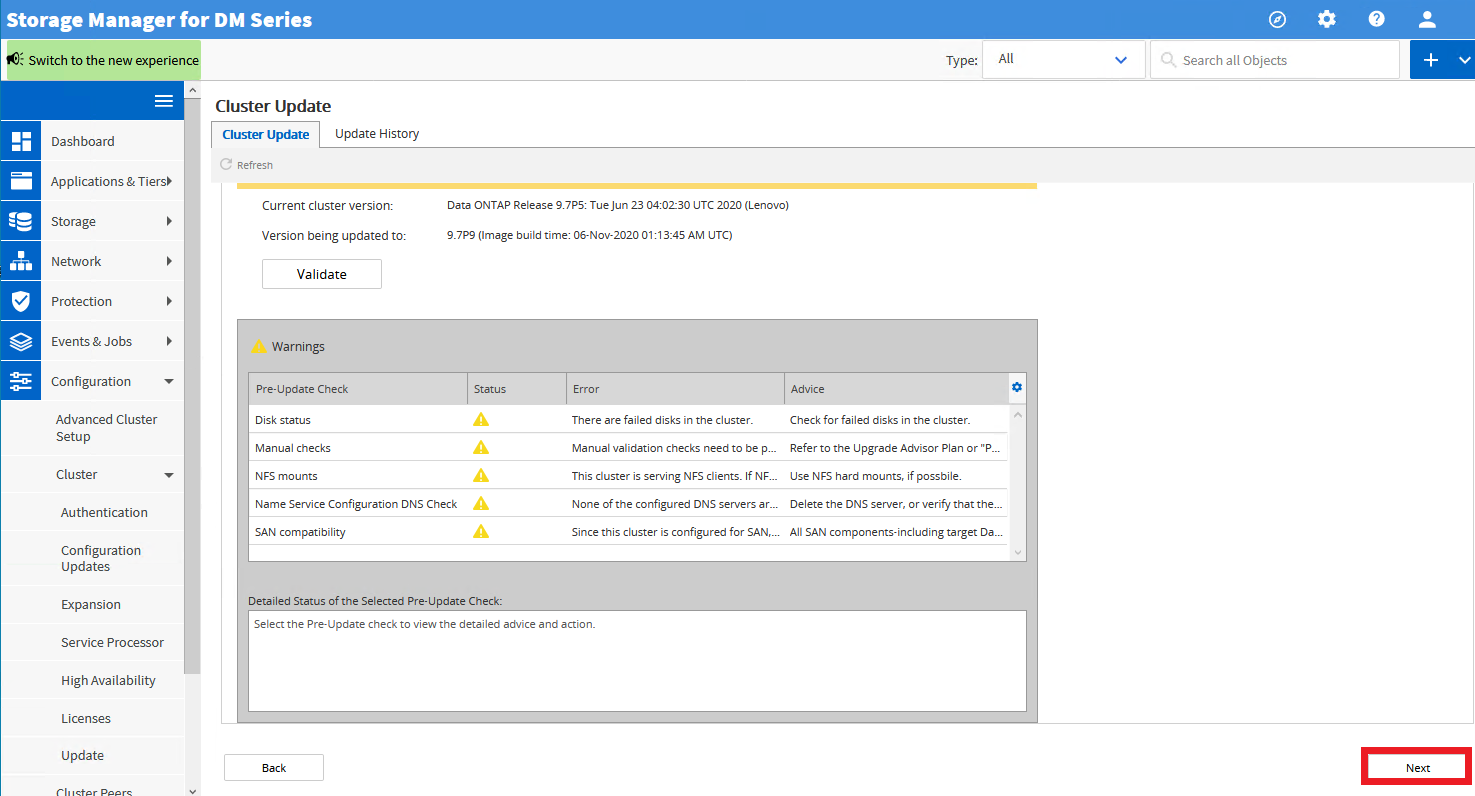This screenshot has height=796, width=1475.
Task: Click the Next button
Action: 1418,767
